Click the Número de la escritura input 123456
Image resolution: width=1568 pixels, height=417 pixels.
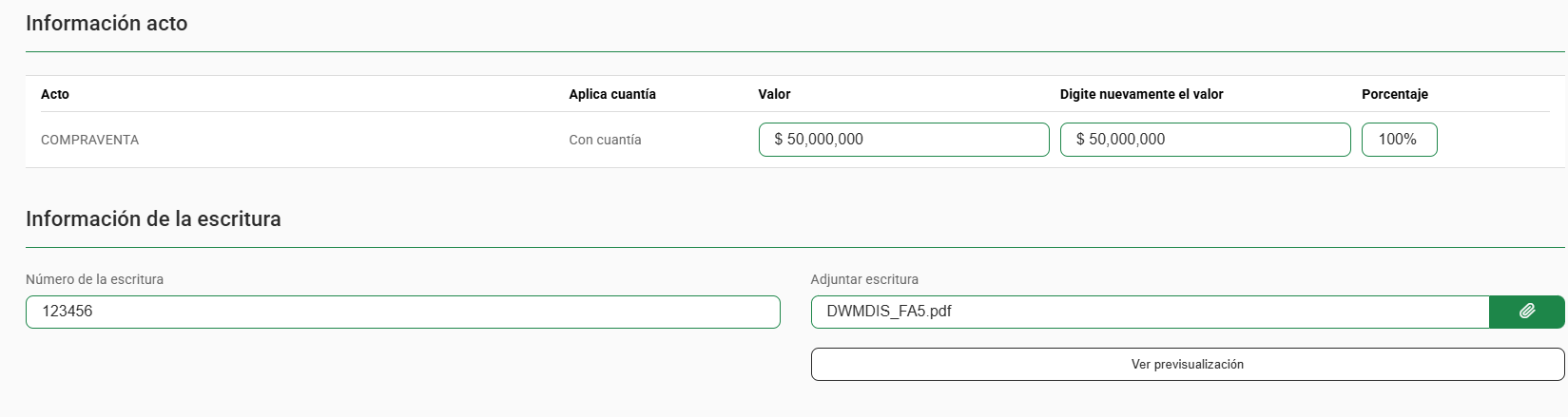point(402,312)
